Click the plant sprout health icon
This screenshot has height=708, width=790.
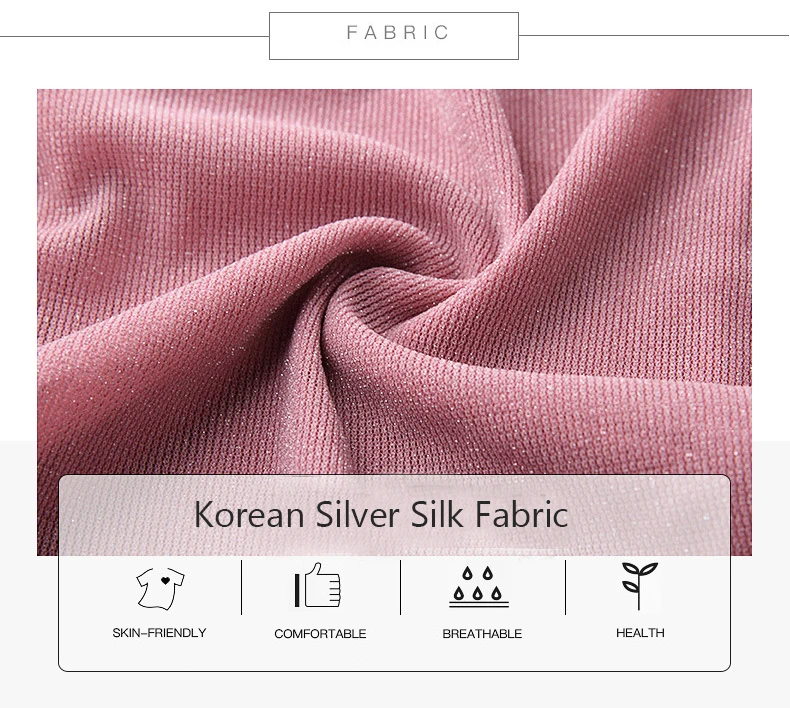click(639, 586)
